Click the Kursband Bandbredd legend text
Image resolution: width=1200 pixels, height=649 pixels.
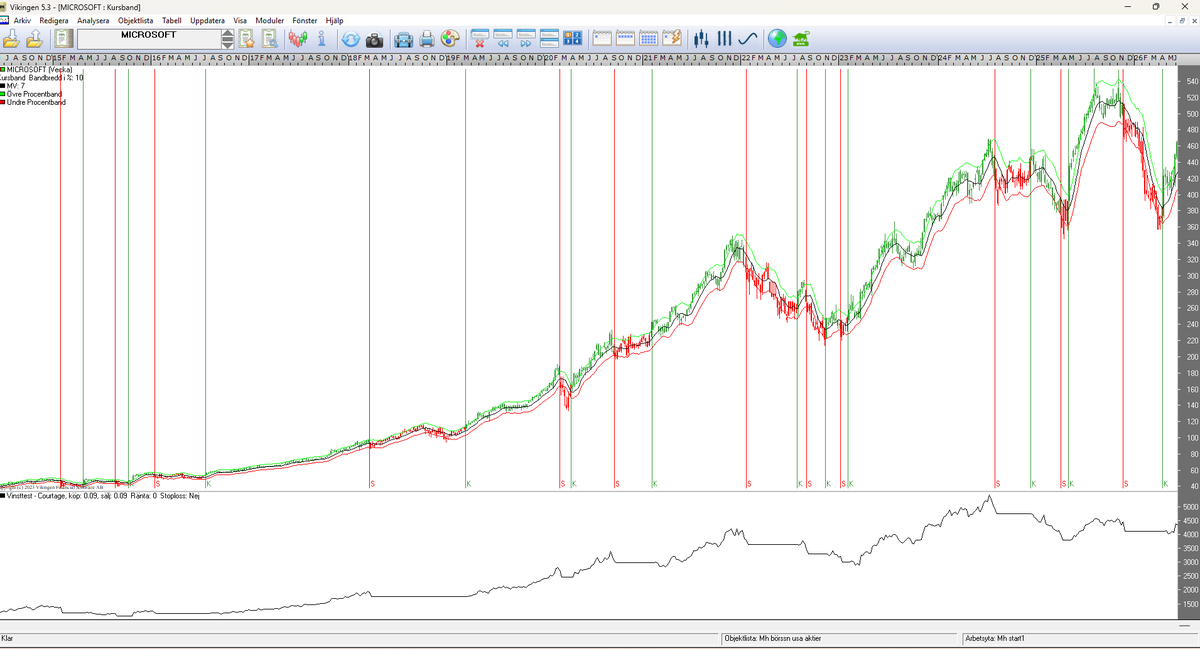[x=42, y=77]
